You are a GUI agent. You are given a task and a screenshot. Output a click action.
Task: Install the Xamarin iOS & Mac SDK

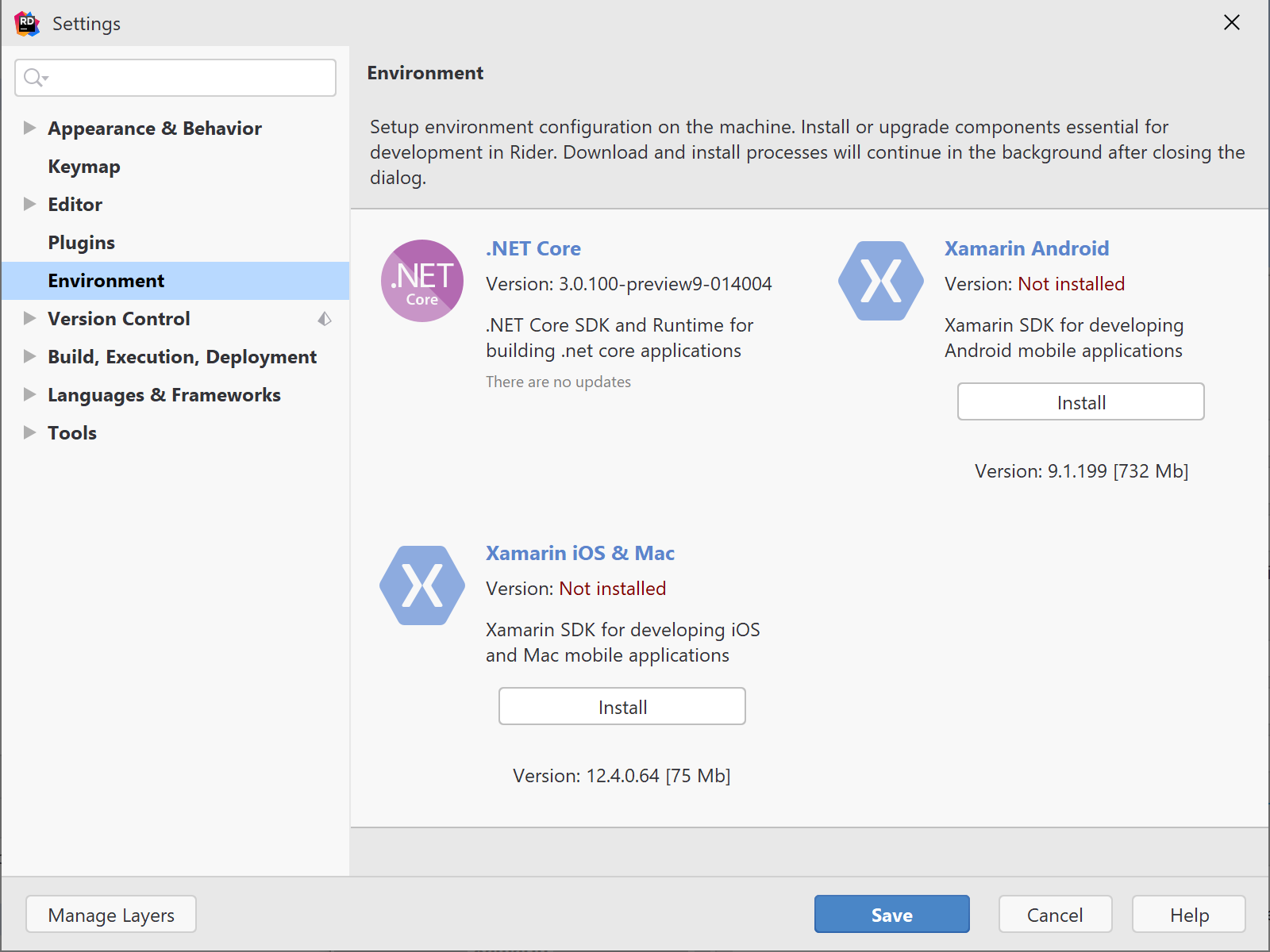tap(622, 706)
